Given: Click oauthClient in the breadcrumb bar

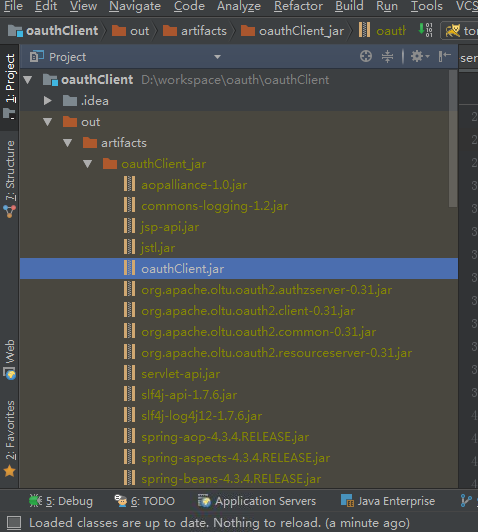Looking at the screenshot, I should pyautogui.click(x=53, y=31).
